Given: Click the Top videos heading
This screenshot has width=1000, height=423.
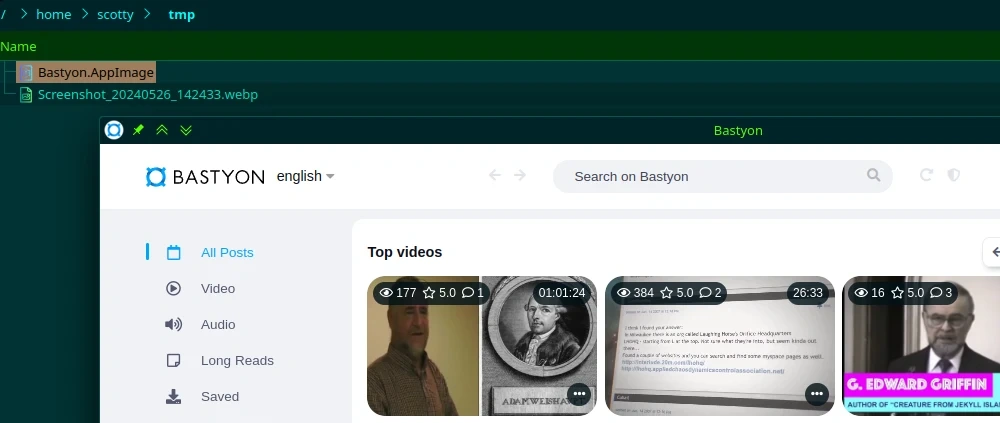Looking at the screenshot, I should pos(405,252).
